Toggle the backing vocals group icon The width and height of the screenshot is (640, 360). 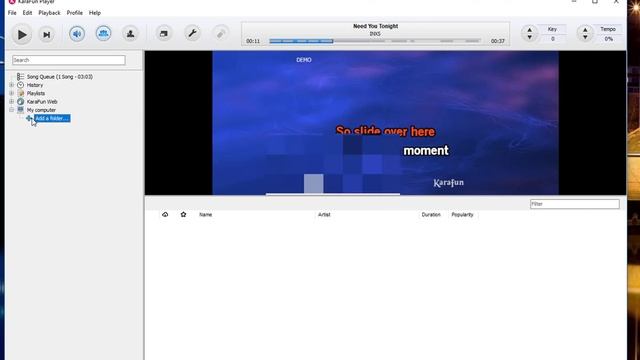pyautogui.click(x=103, y=33)
